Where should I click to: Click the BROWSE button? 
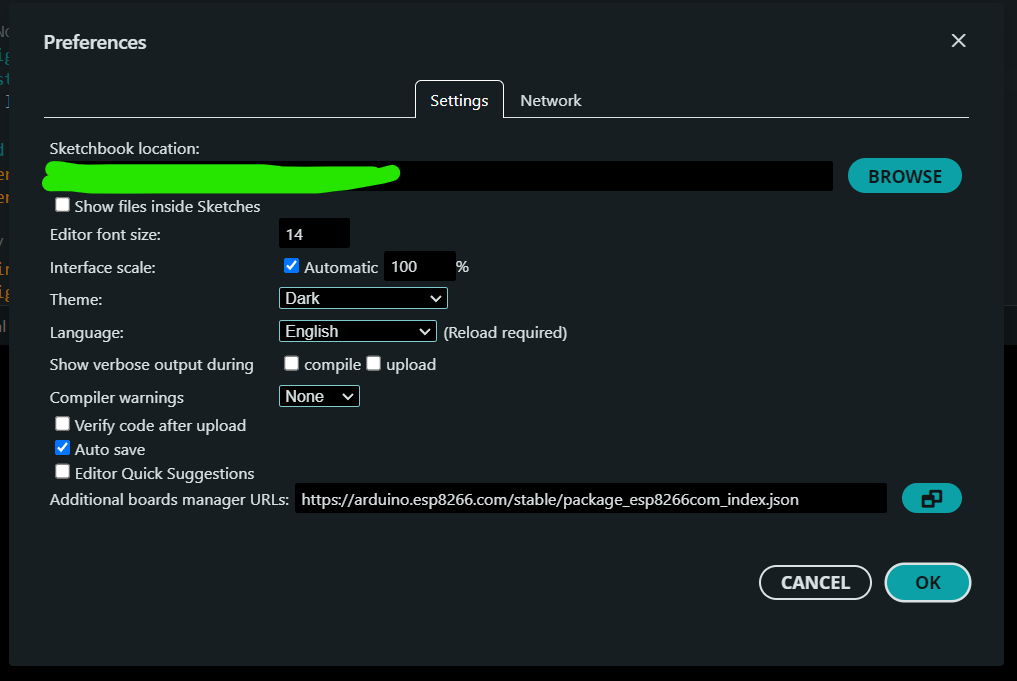pyautogui.click(x=905, y=176)
